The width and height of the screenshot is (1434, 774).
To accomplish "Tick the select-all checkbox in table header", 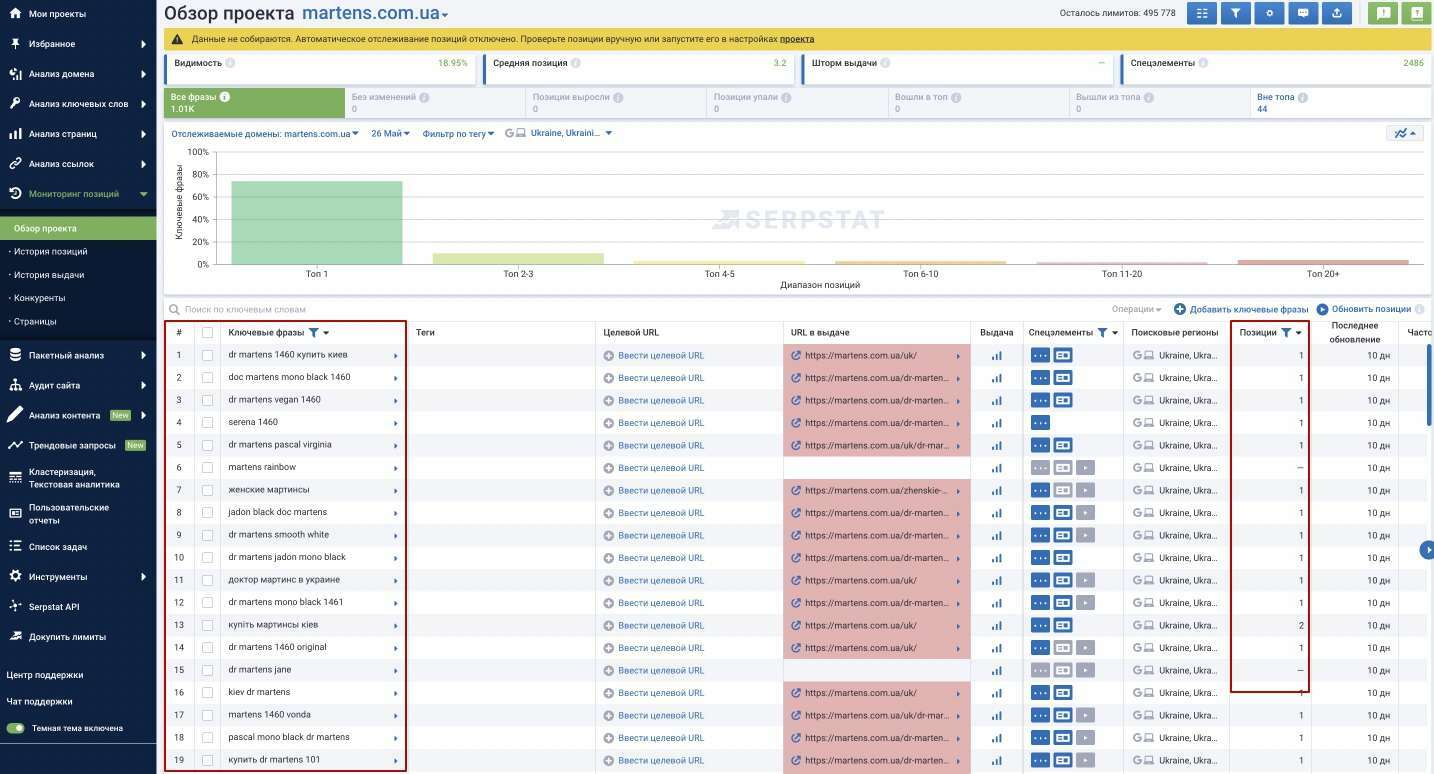I will coord(208,333).
